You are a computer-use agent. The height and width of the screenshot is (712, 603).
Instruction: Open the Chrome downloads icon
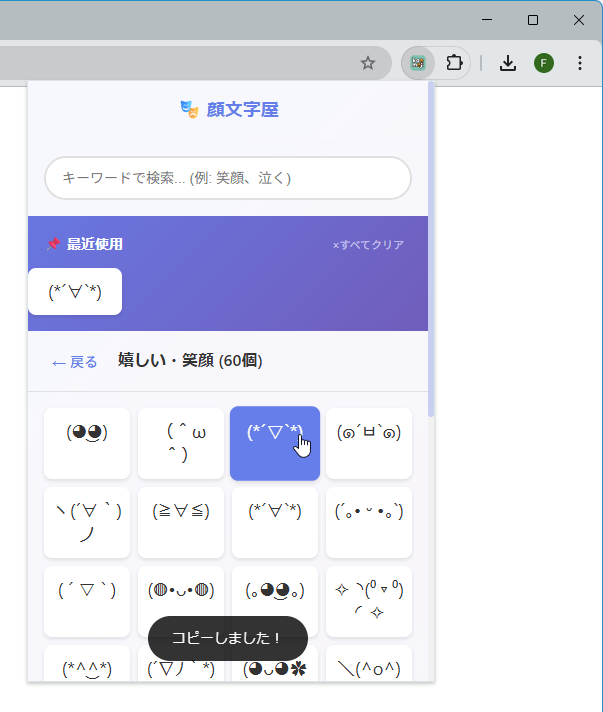pos(508,63)
